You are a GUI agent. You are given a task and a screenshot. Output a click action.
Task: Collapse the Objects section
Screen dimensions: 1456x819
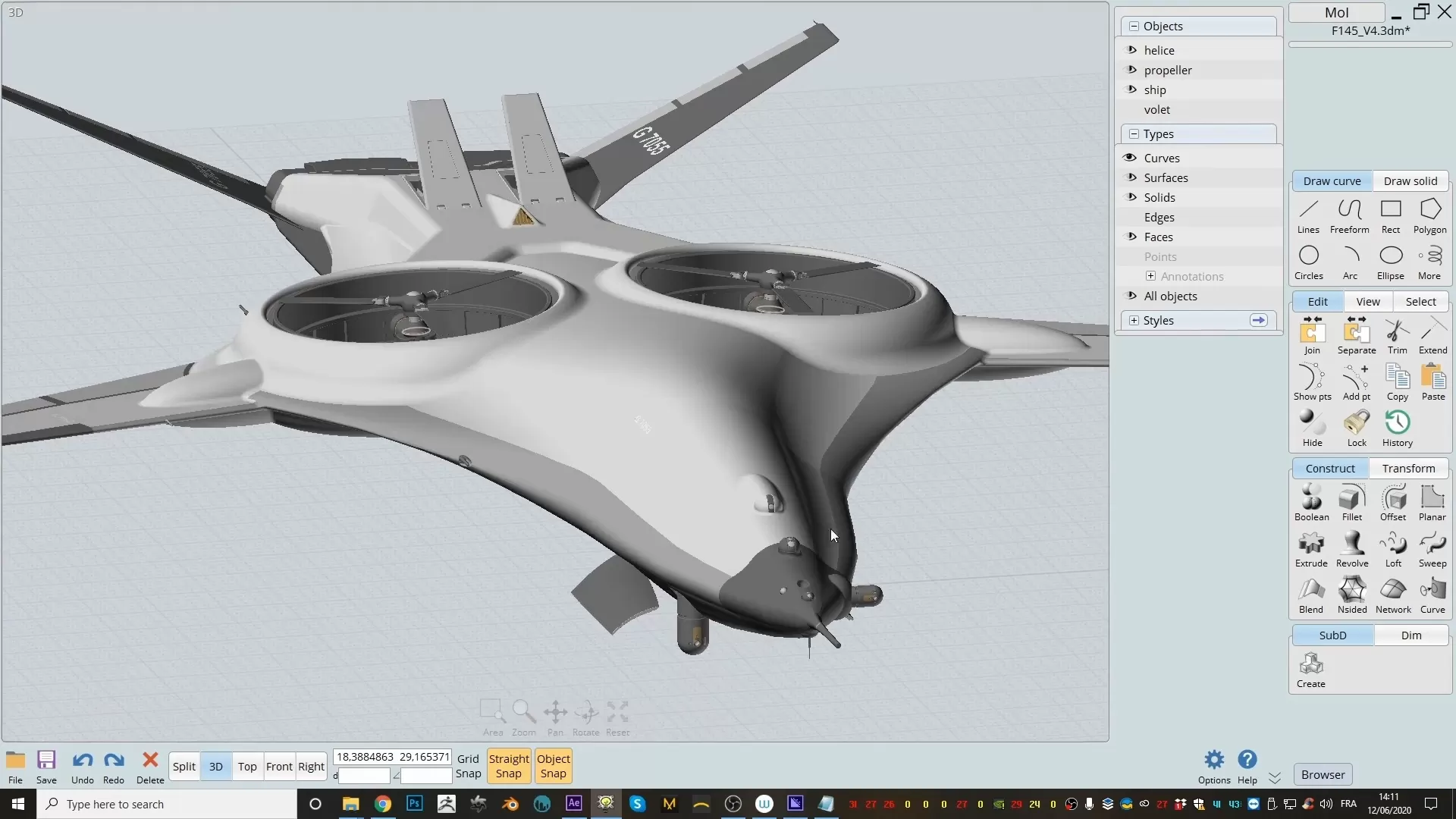tap(1134, 26)
